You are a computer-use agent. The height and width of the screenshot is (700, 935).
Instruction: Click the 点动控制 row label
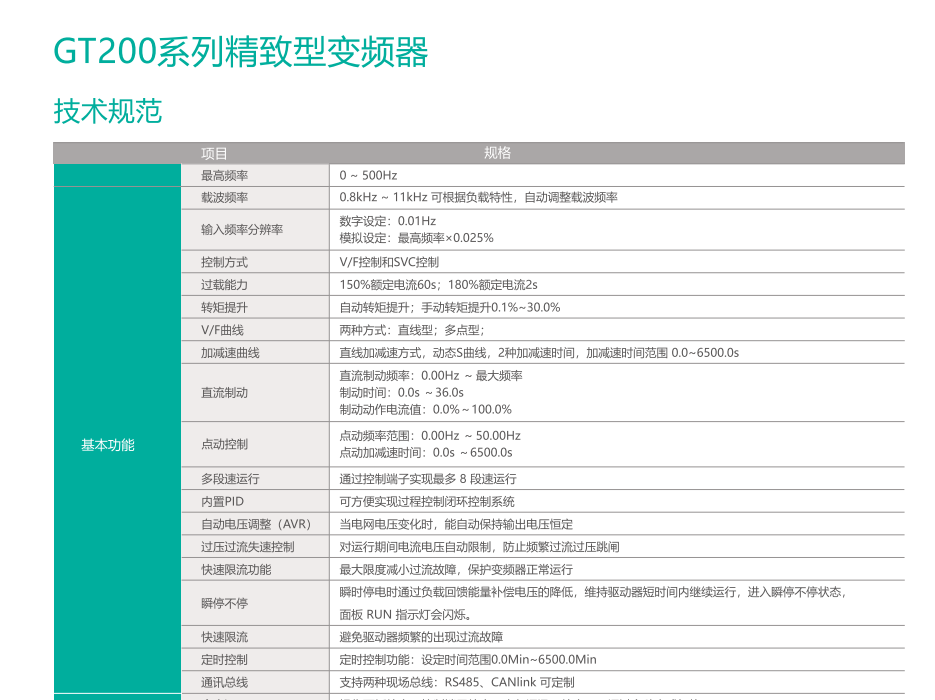(224, 444)
